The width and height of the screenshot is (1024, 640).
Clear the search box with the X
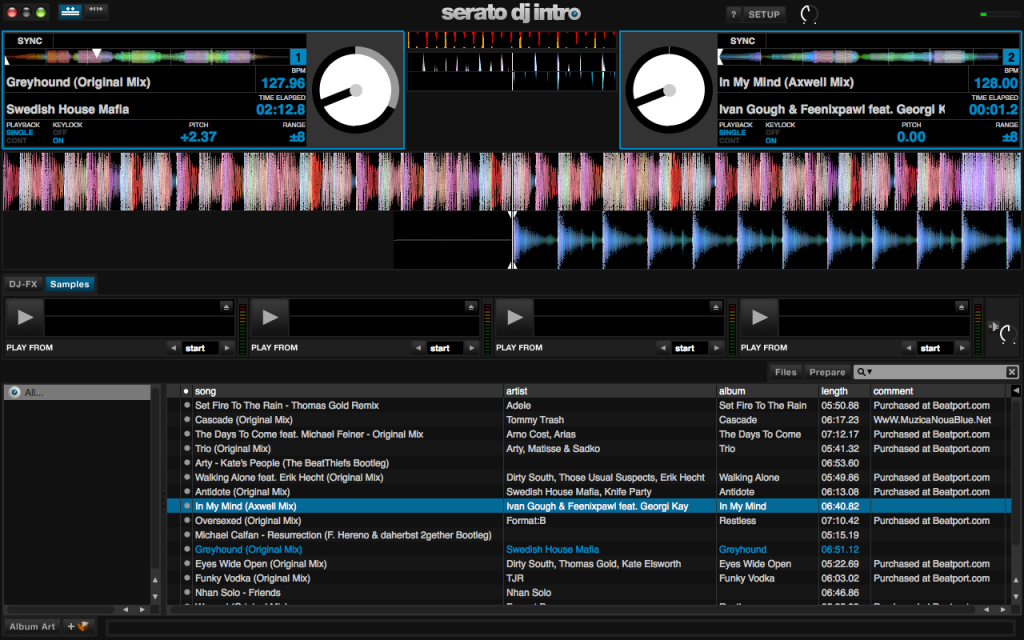coord(1012,372)
